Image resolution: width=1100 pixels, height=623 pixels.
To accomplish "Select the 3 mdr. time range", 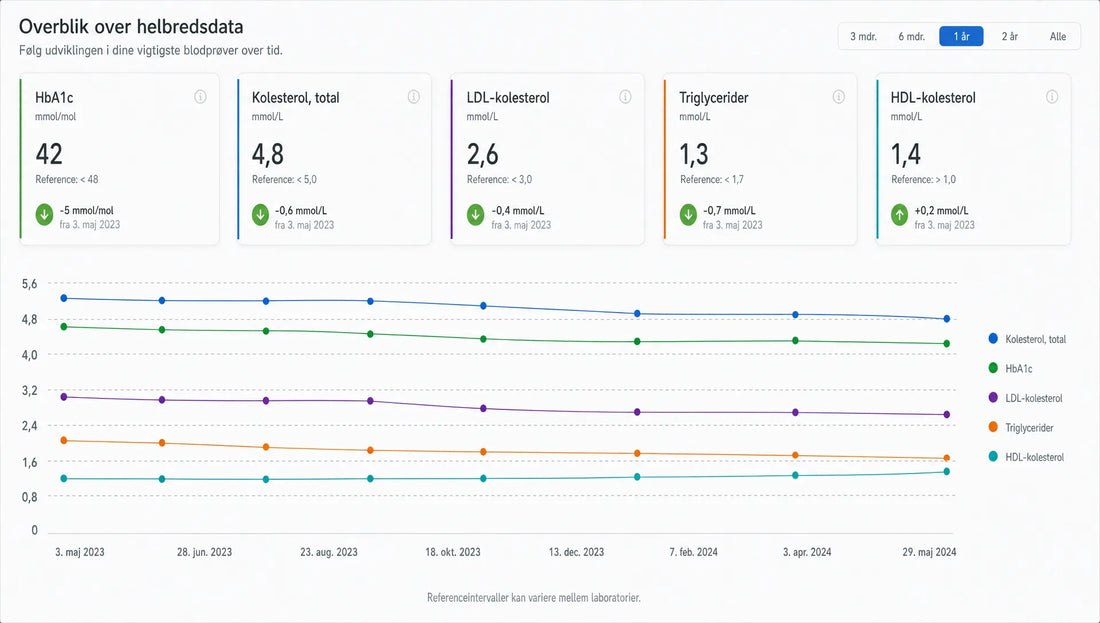I will pos(863,36).
